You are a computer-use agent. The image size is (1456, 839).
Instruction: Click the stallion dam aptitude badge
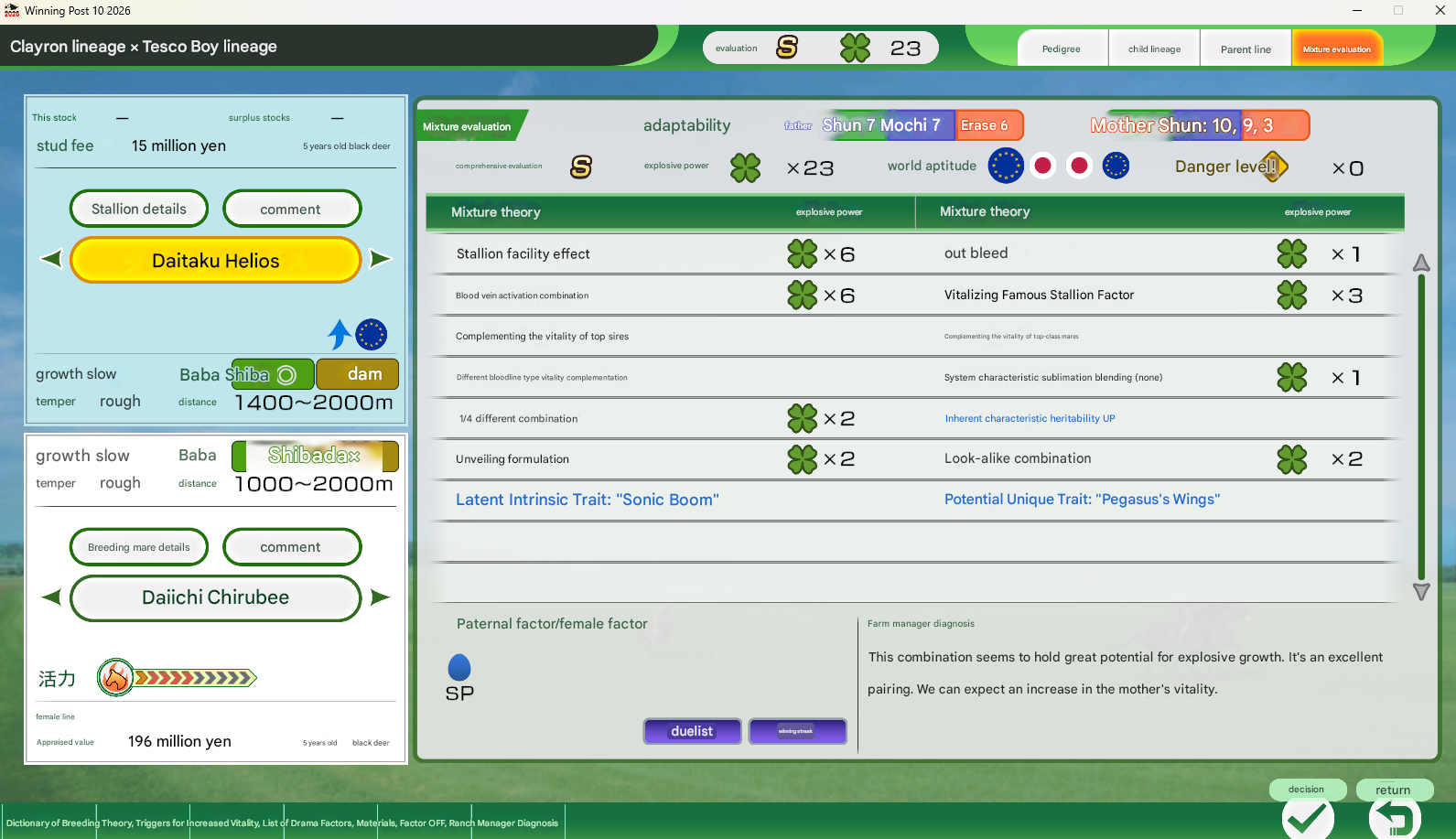358,374
